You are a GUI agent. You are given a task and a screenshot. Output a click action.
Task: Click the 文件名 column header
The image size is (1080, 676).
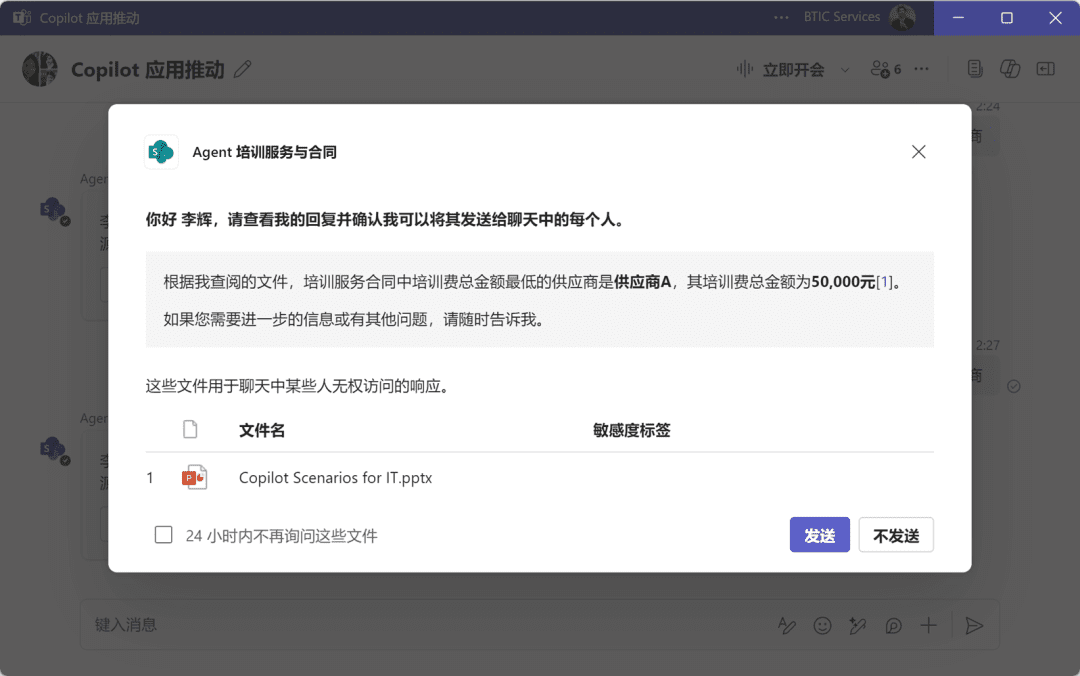[262, 430]
